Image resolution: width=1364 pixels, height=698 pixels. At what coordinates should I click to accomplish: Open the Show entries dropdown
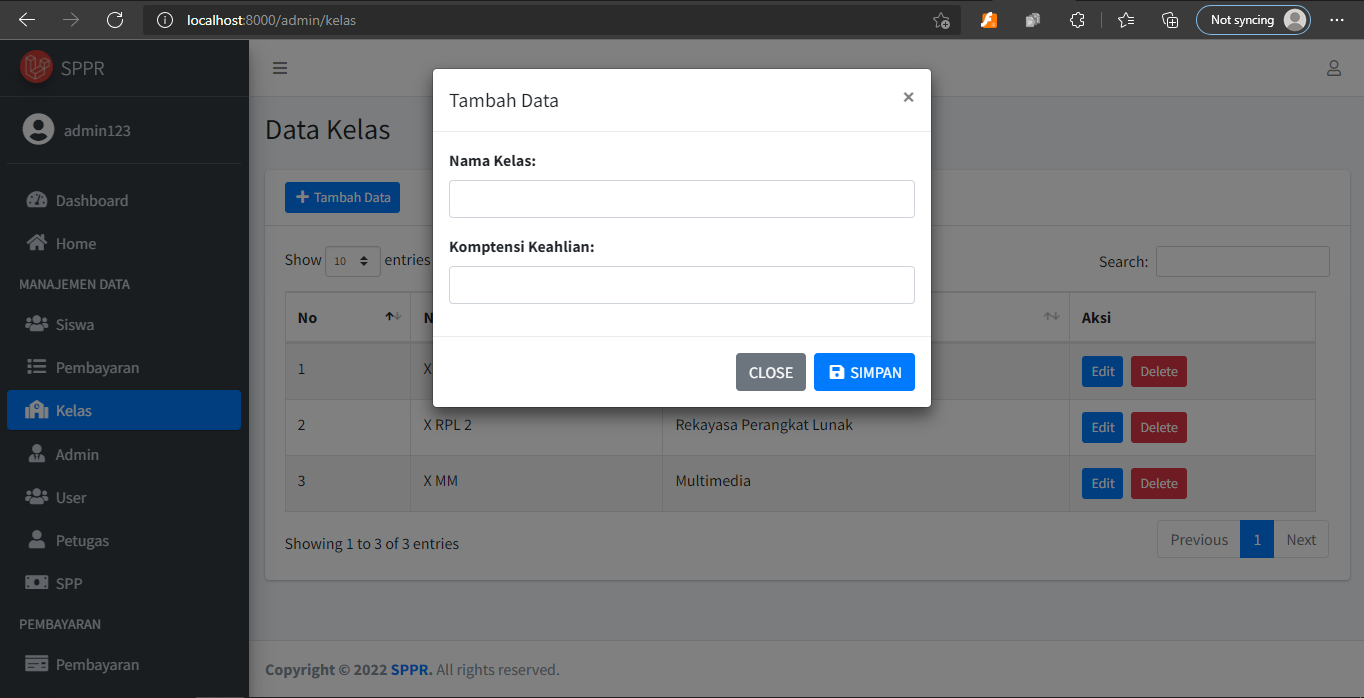click(352, 261)
